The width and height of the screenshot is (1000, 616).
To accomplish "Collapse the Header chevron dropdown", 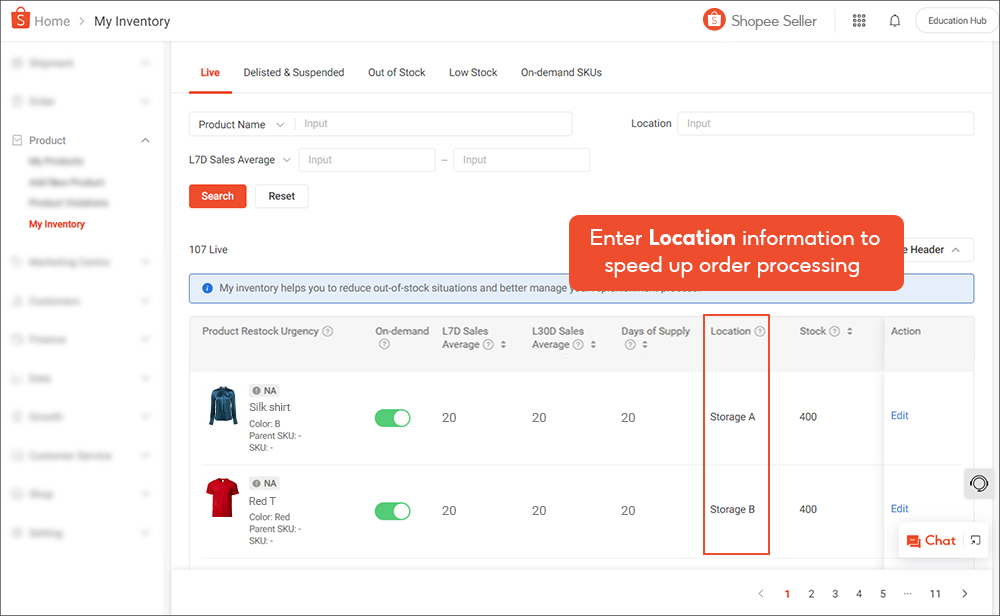I will tap(955, 250).
